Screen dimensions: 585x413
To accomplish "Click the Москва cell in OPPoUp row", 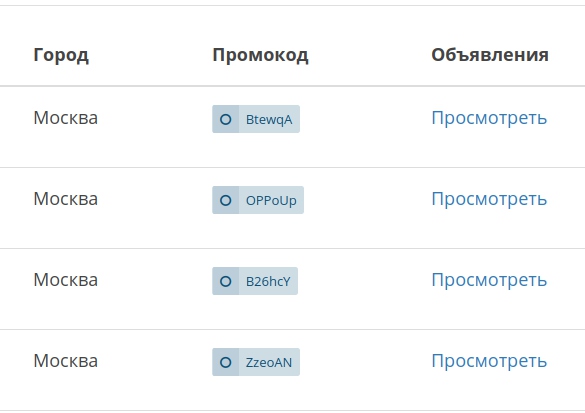I will [x=66, y=199].
